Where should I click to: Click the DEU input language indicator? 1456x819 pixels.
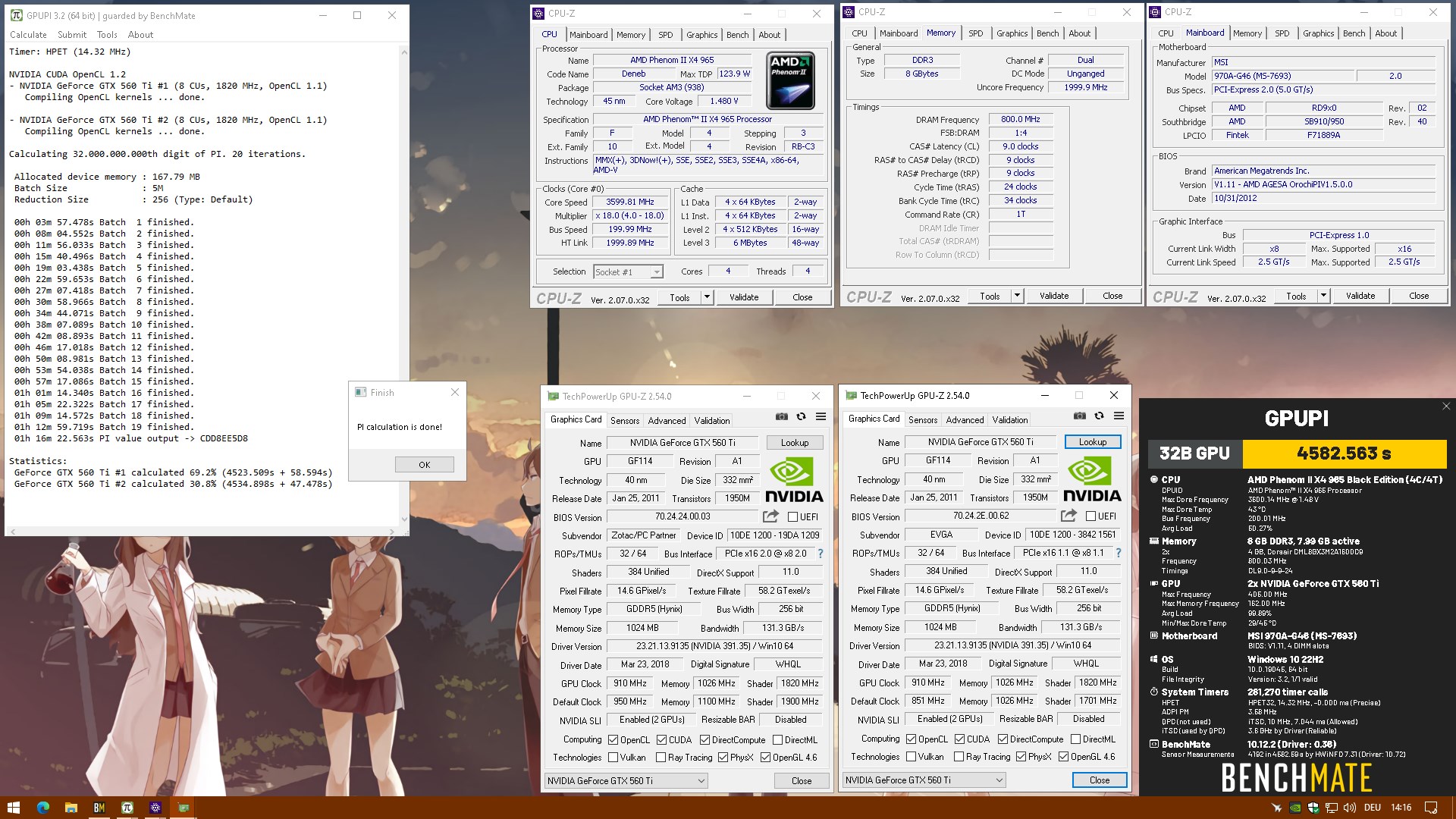click(1372, 808)
